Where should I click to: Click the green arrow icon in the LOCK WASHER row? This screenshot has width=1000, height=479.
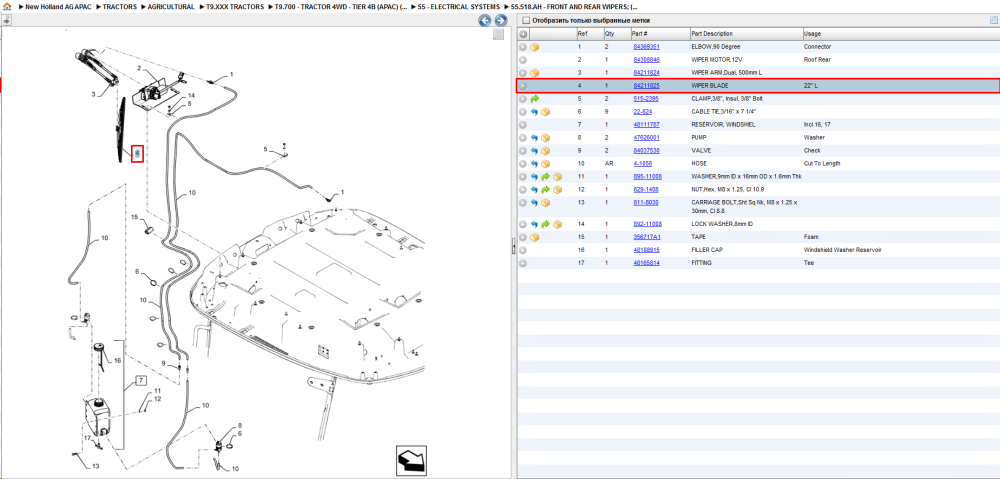[x=545, y=225]
